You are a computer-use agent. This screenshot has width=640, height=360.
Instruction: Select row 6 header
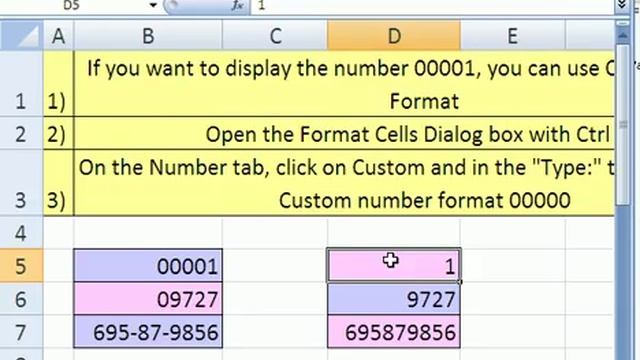click(x=21, y=299)
